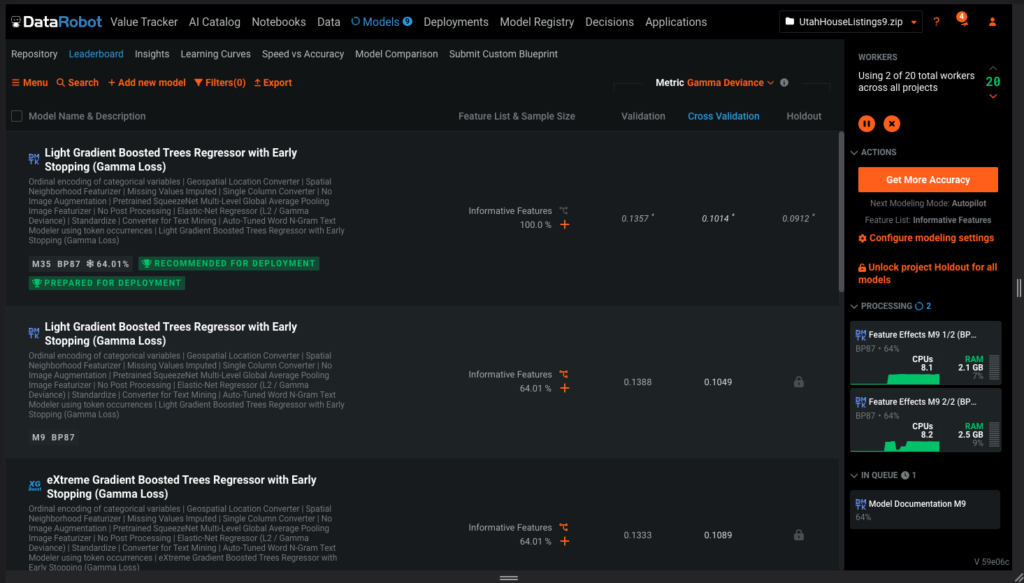The width and height of the screenshot is (1024, 583).
Task: Open the UtahHouseListings9.zip project dropdown
Action: (x=850, y=22)
